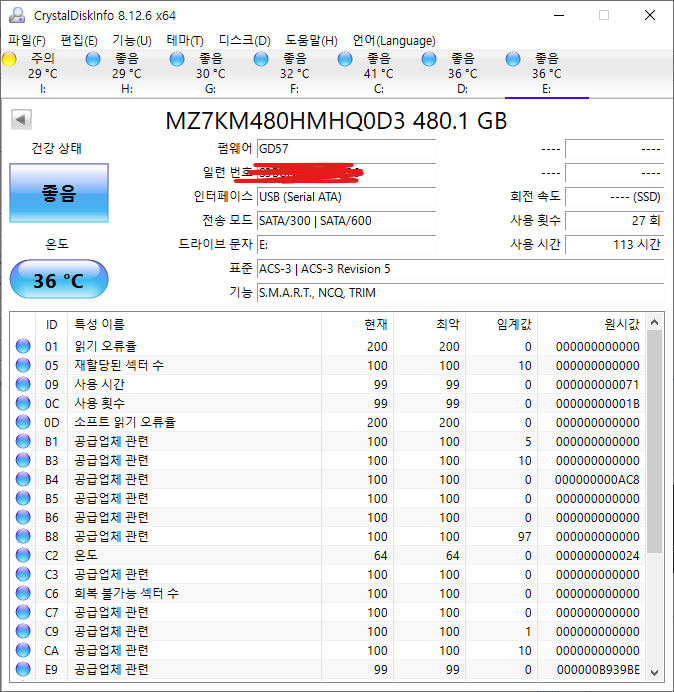
Task: Click the status icon for attribute B5
Action: (23, 498)
